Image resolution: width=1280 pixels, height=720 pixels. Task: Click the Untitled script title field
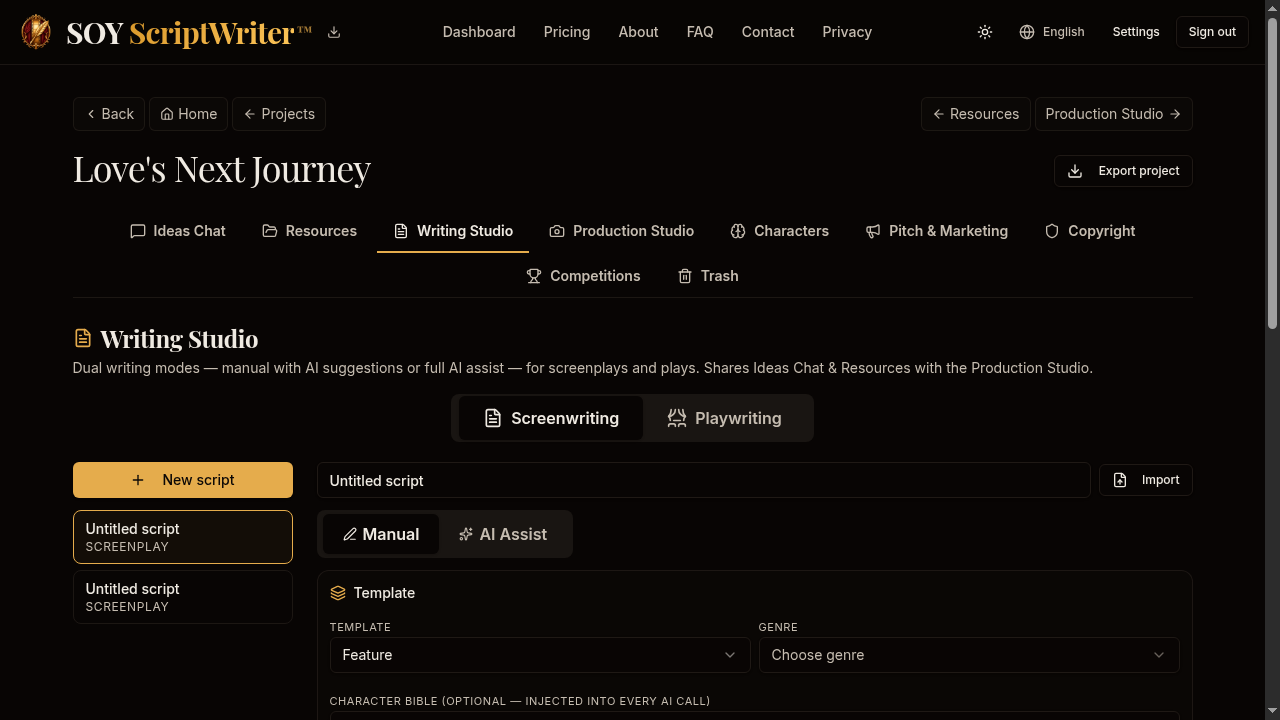click(704, 480)
